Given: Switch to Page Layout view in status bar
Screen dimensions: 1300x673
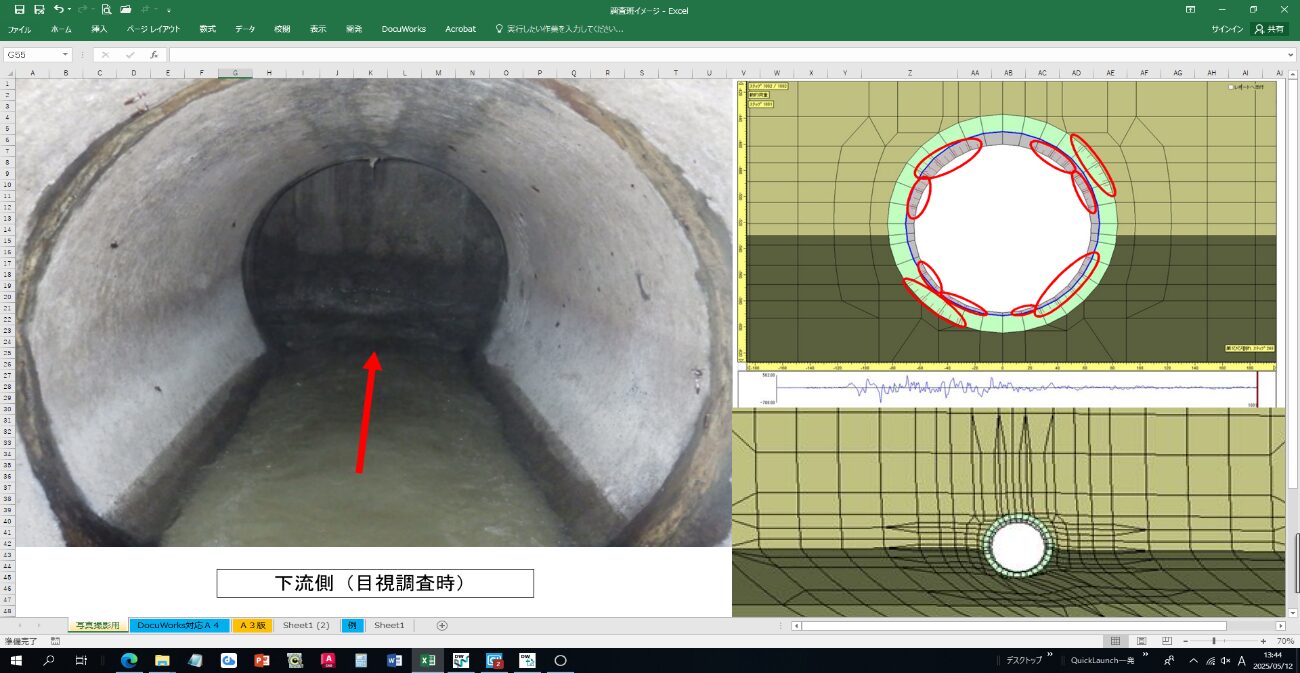Looking at the screenshot, I should 1140,641.
